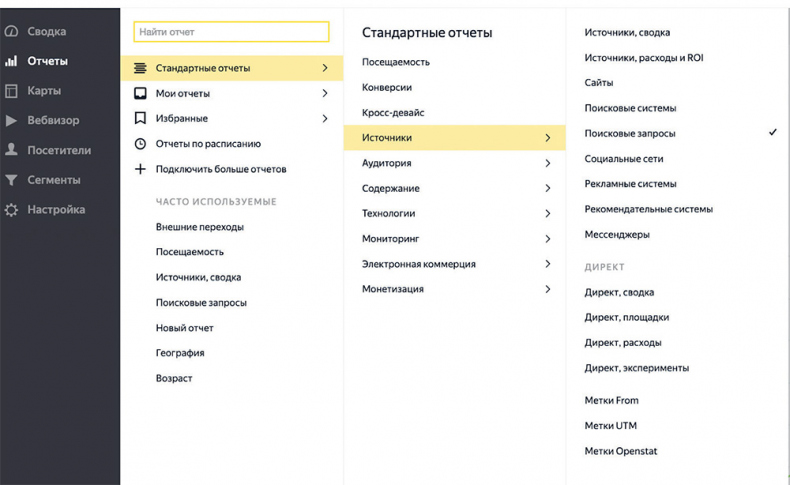
Task: Click the Вебвизор play icon
Action: pos(12,121)
